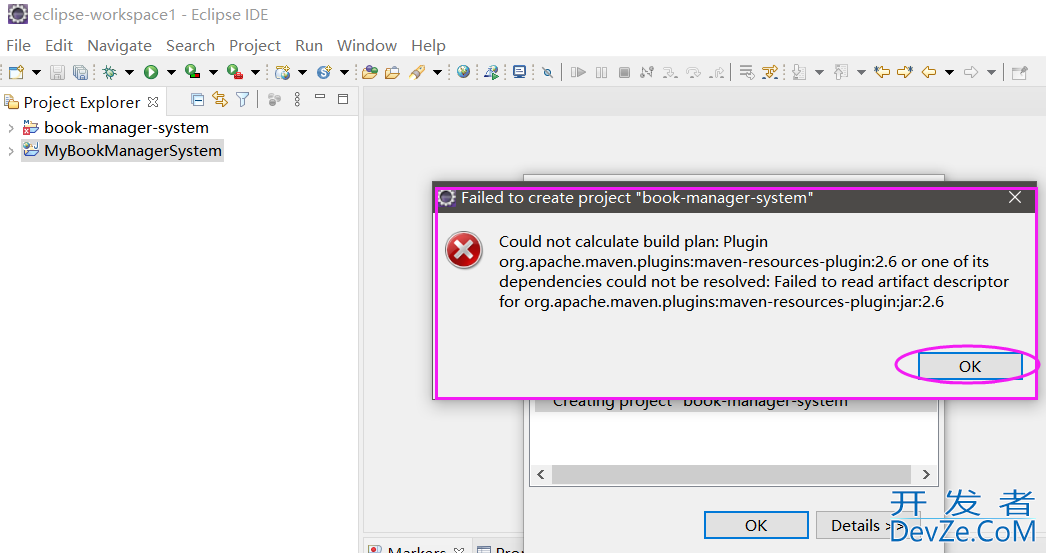The width and height of the screenshot is (1046, 553).
Task: Click the Skip All Breakpoints icon
Action: pos(548,72)
